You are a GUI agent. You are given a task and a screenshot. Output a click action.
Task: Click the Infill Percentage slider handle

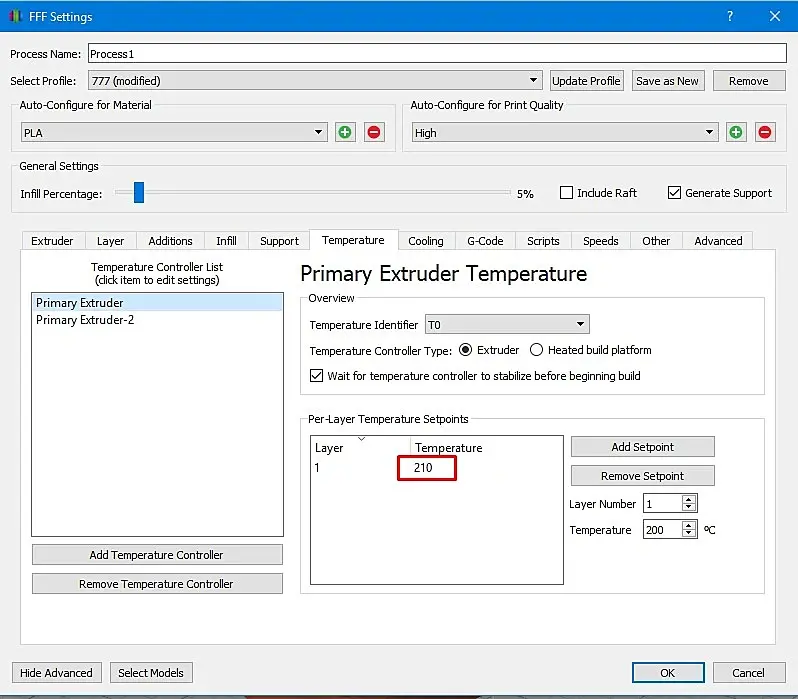coord(139,192)
